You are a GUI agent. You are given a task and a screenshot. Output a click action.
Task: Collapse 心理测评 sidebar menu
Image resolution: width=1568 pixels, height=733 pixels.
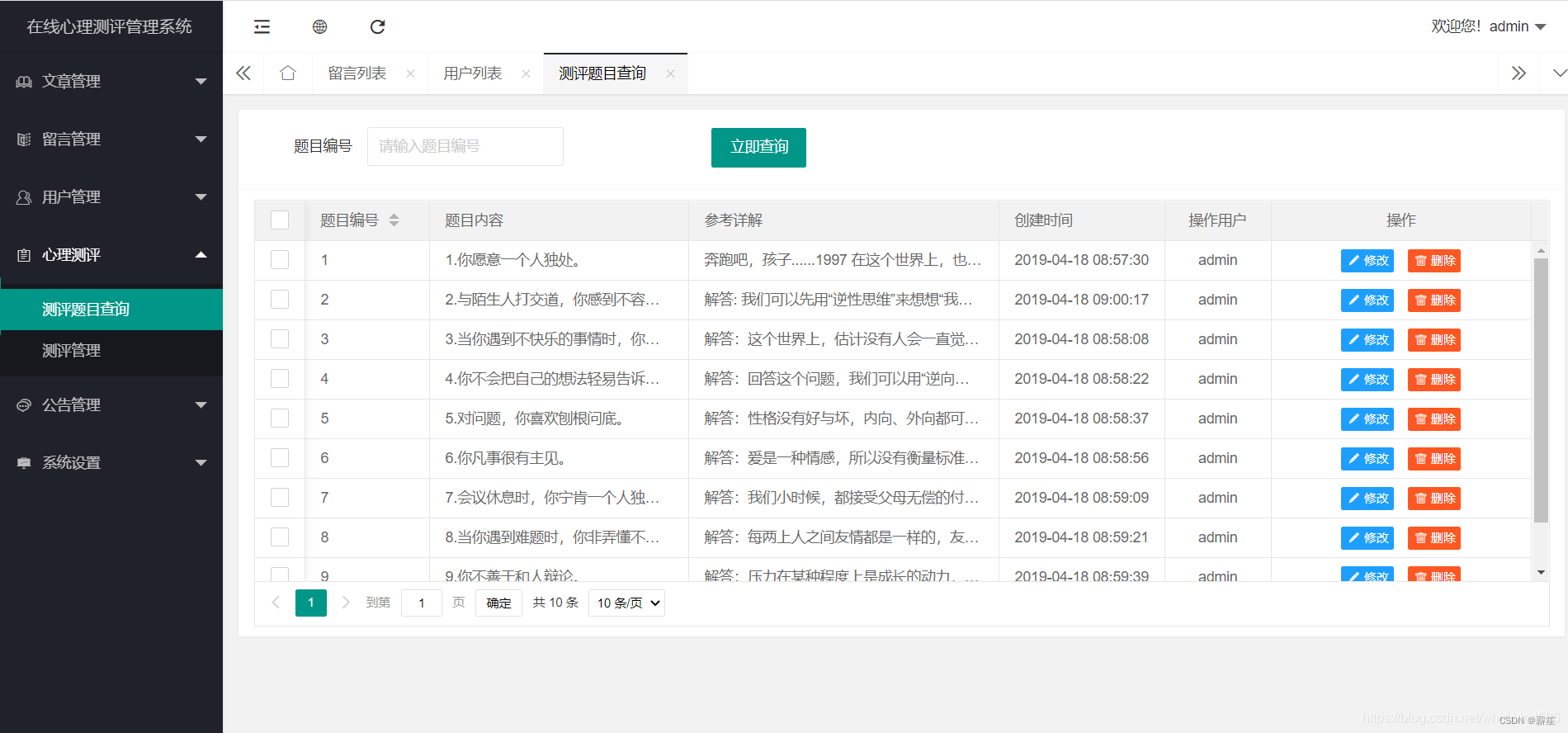(x=111, y=254)
